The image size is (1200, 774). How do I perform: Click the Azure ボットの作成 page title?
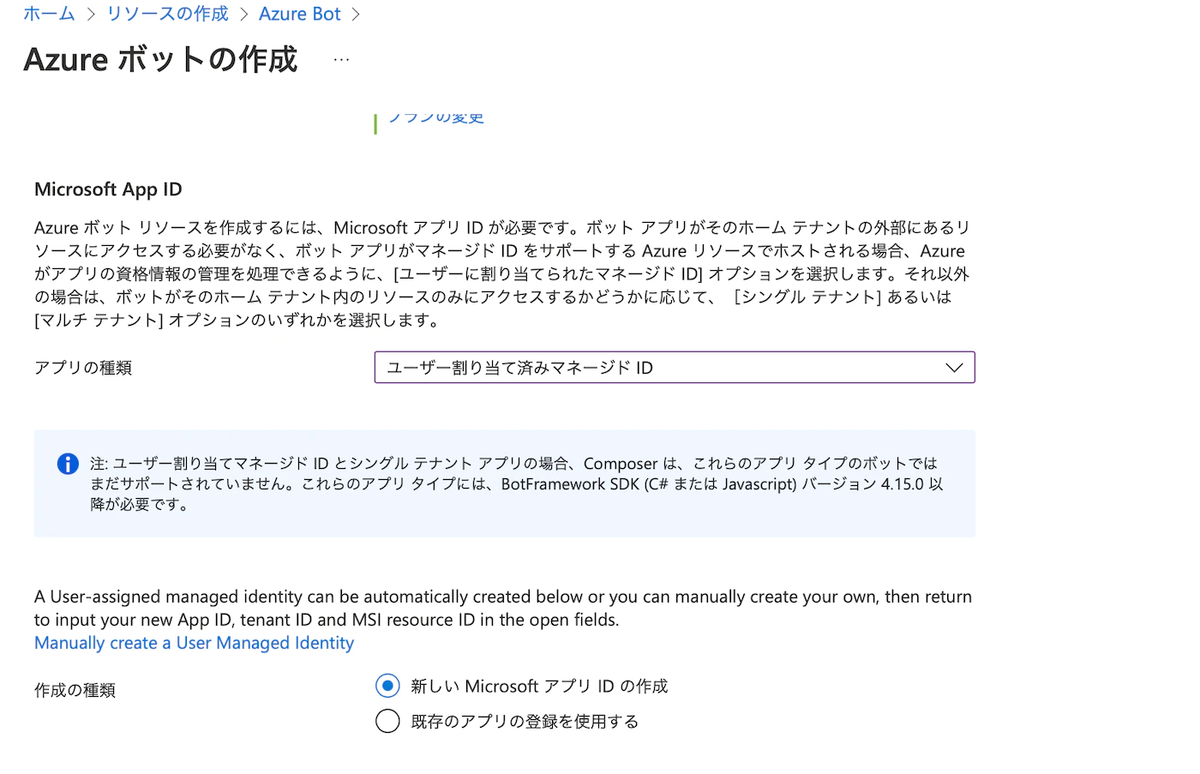click(160, 59)
